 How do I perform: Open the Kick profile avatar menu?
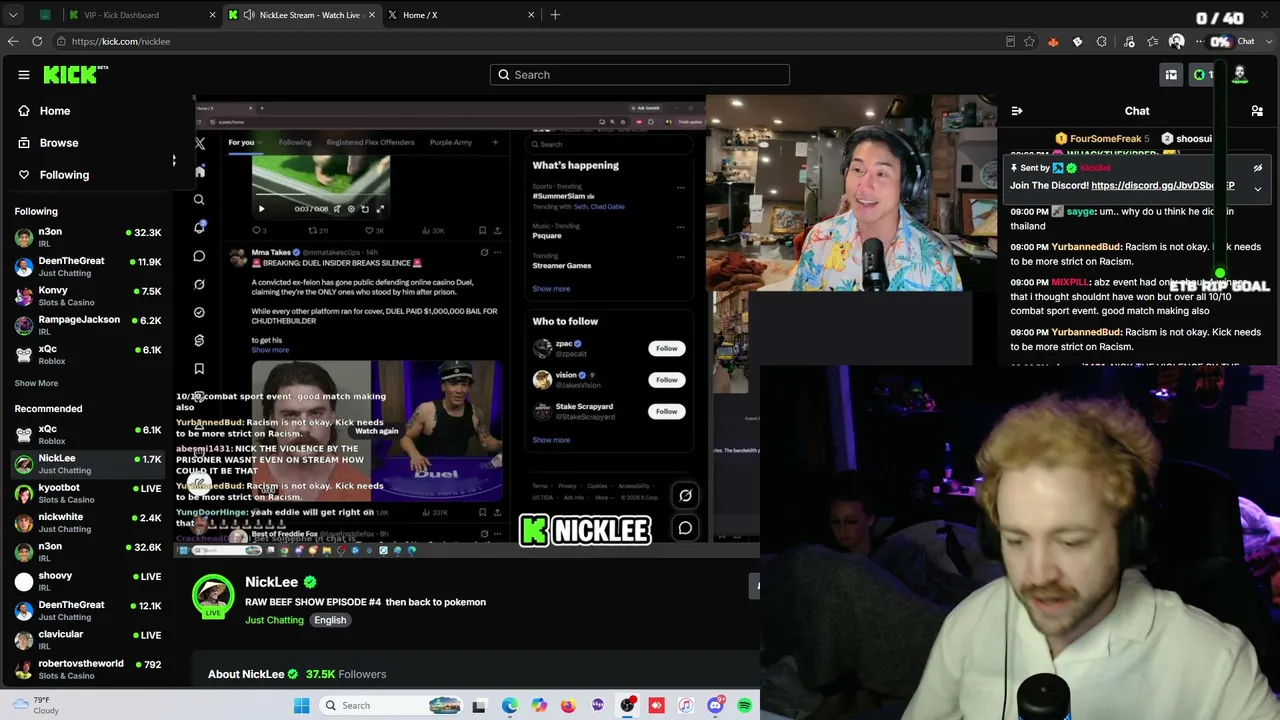tap(1240, 74)
